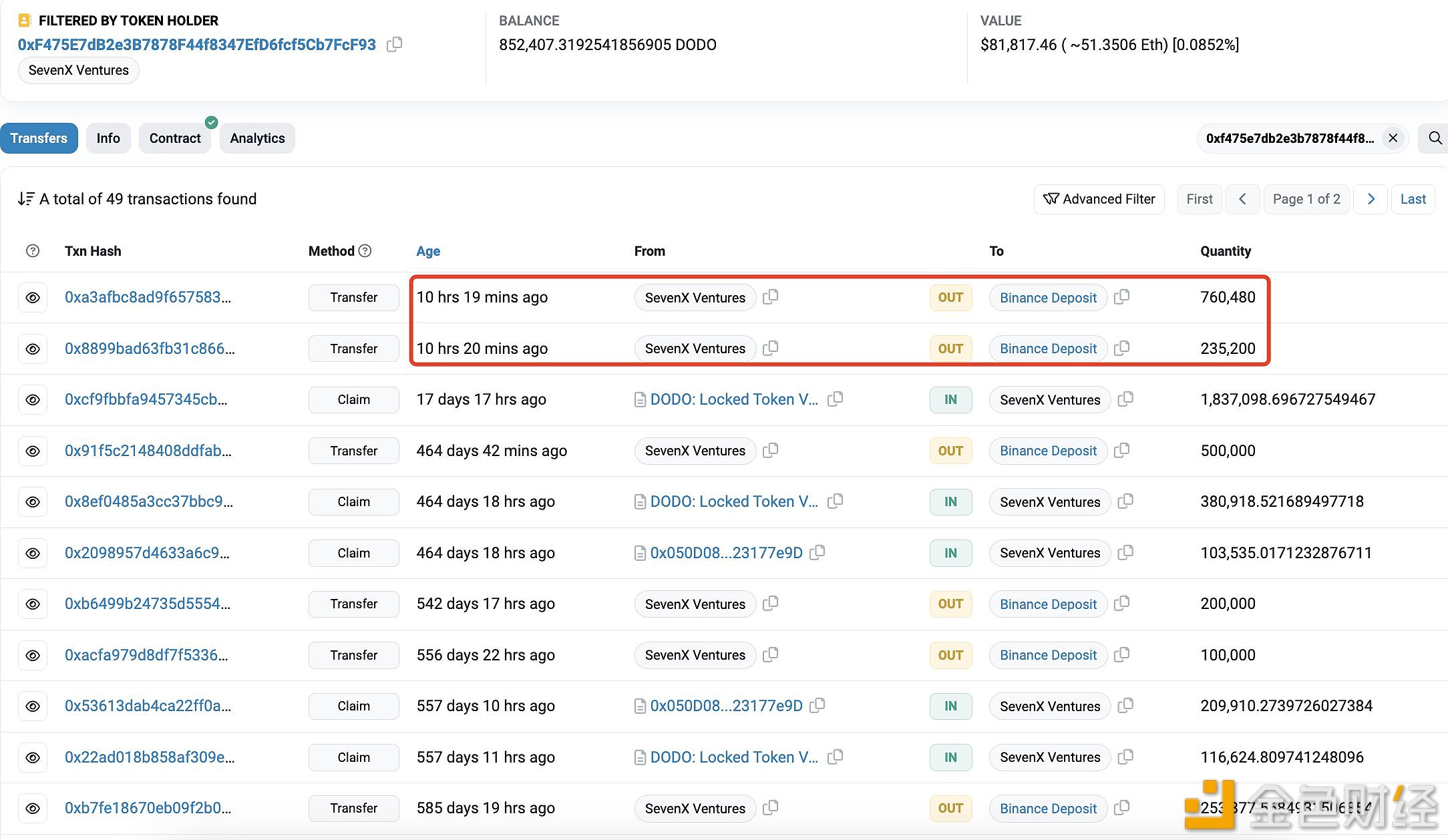This screenshot has height=840, width=1448.
Task: Go to the next page chevron
Action: (x=1371, y=199)
